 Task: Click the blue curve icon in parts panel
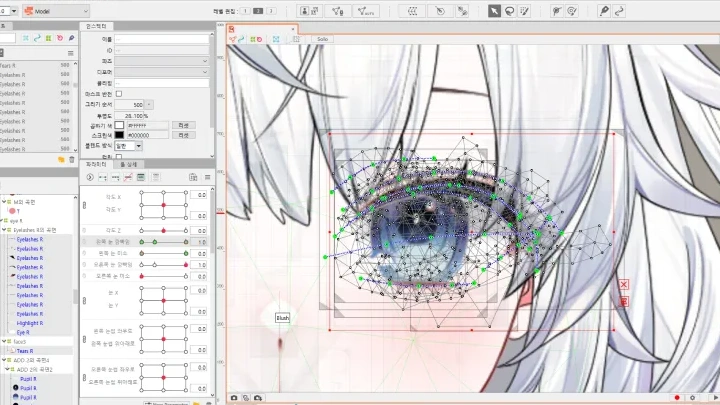tap(37, 38)
